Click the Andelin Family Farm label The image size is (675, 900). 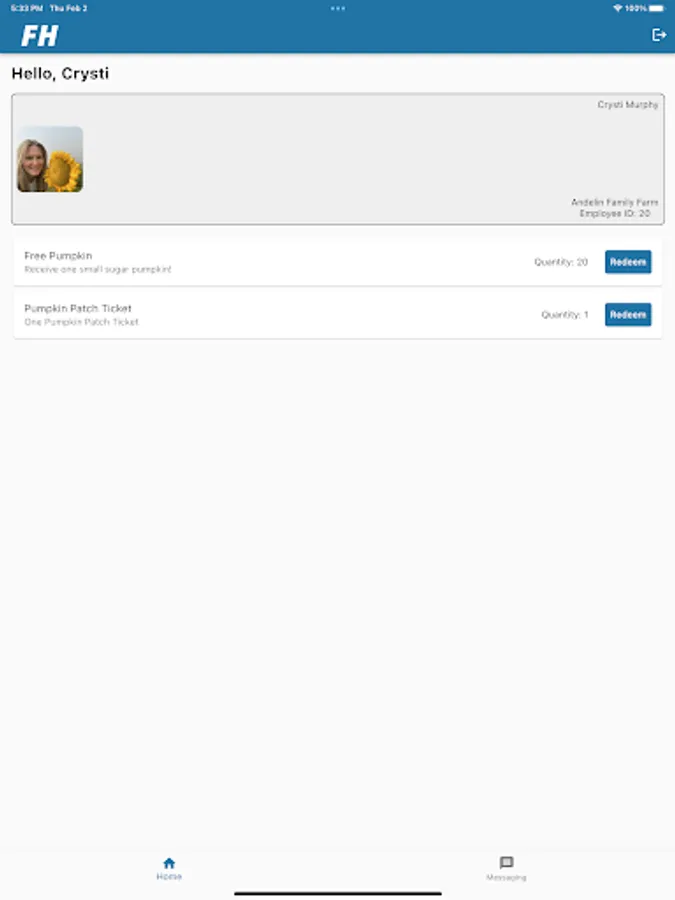614,202
